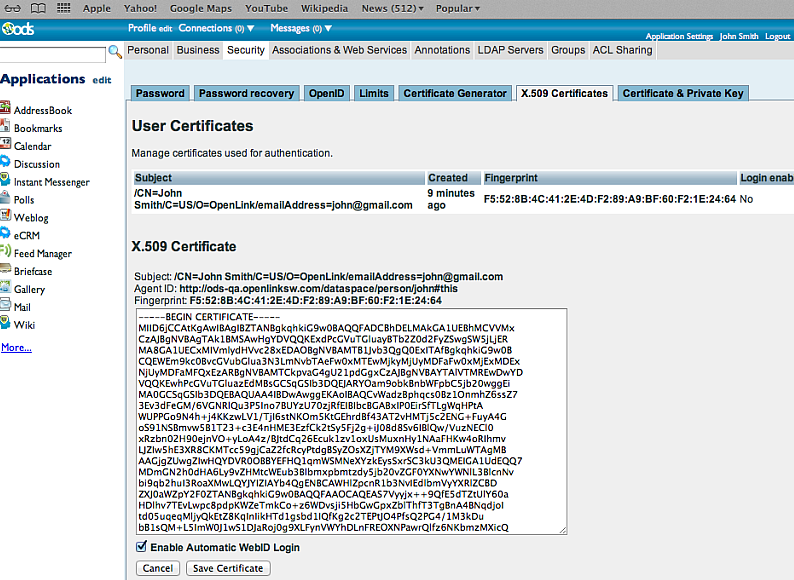Show the Top Sites grid icon

[63, 8]
